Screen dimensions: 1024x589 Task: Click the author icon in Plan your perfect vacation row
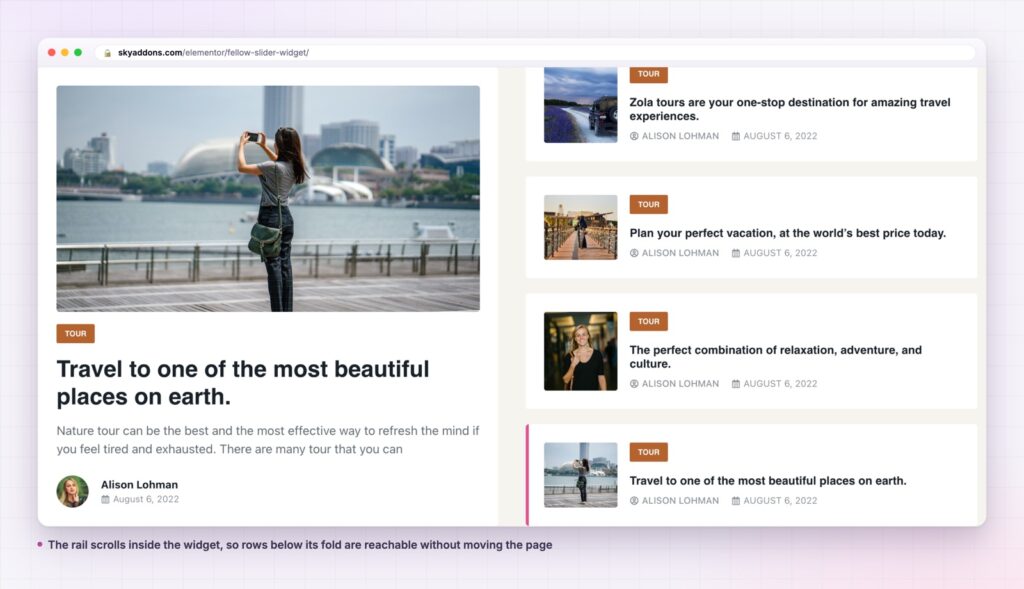pyautogui.click(x=634, y=253)
